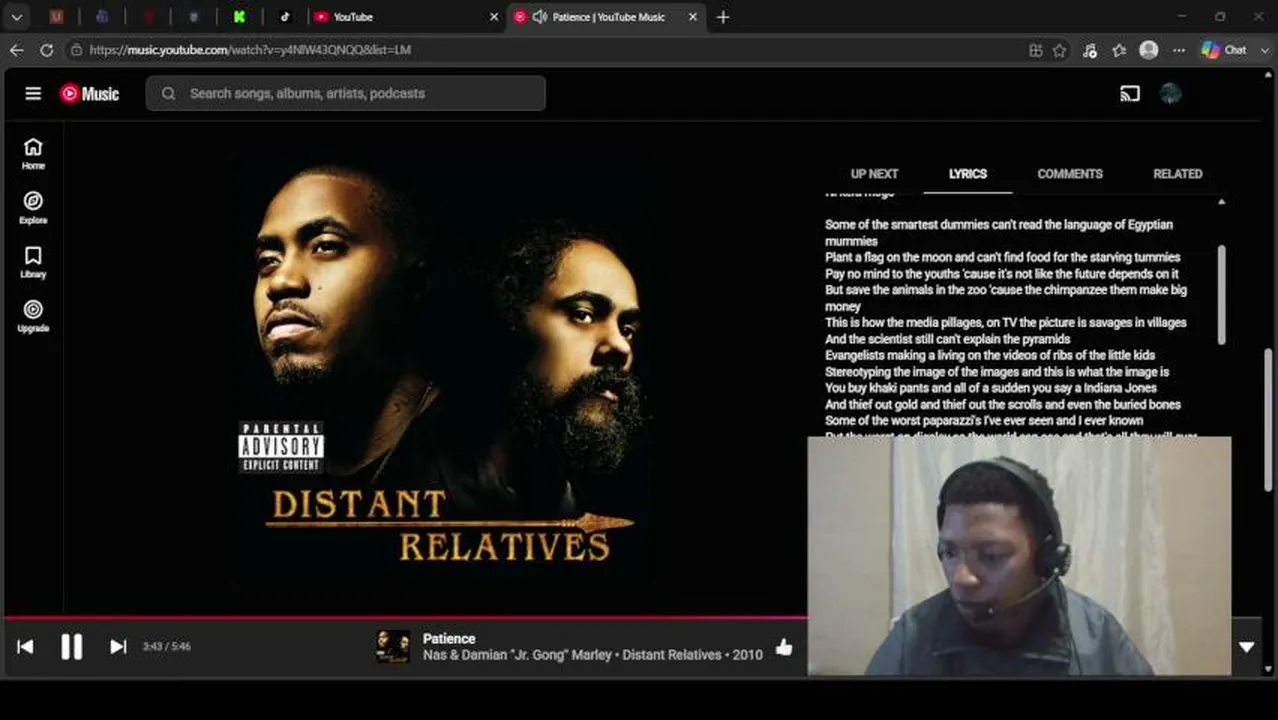Open the YouTube Music account avatar
The image size is (1278, 720).
point(1171,93)
